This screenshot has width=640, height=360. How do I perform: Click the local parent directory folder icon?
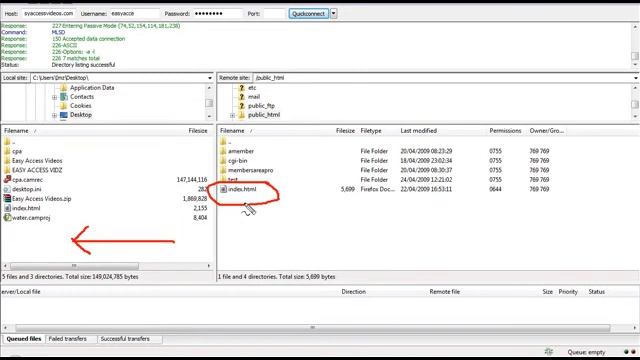7,142
